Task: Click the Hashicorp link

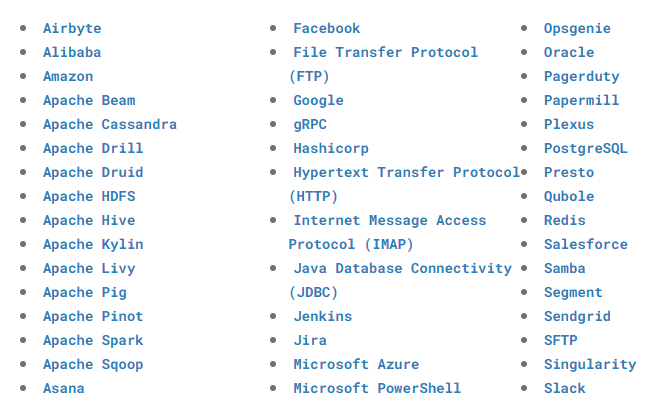Action: [331, 148]
